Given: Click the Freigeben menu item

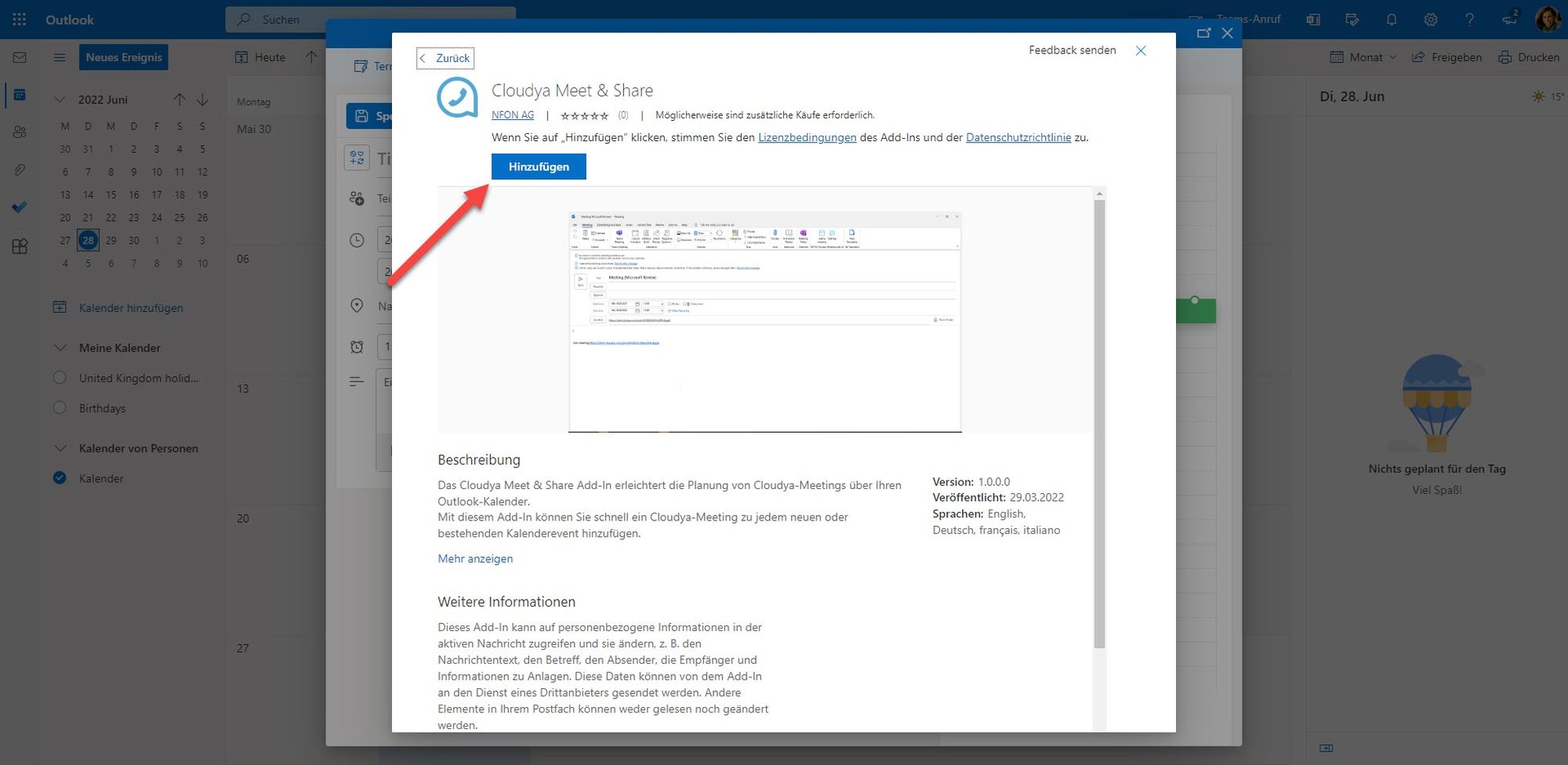Looking at the screenshot, I should [x=1446, y=57].
